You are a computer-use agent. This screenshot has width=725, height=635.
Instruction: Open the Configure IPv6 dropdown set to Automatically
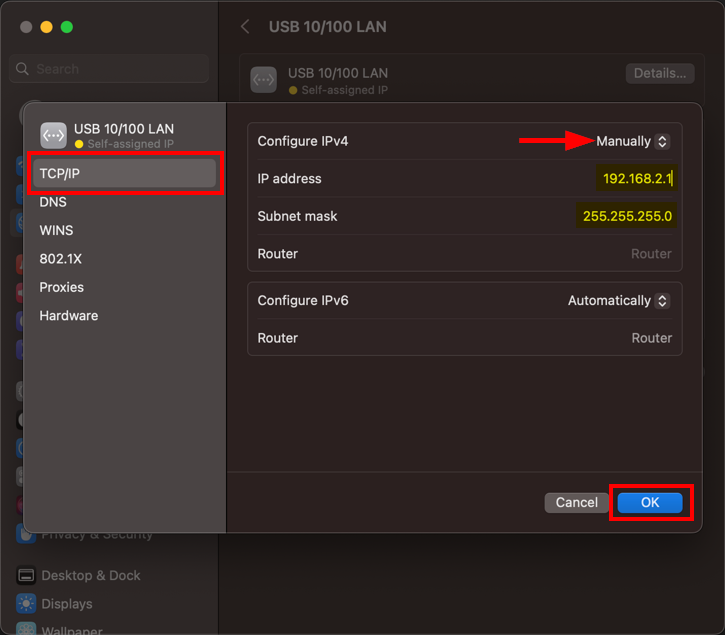point(619,301)
